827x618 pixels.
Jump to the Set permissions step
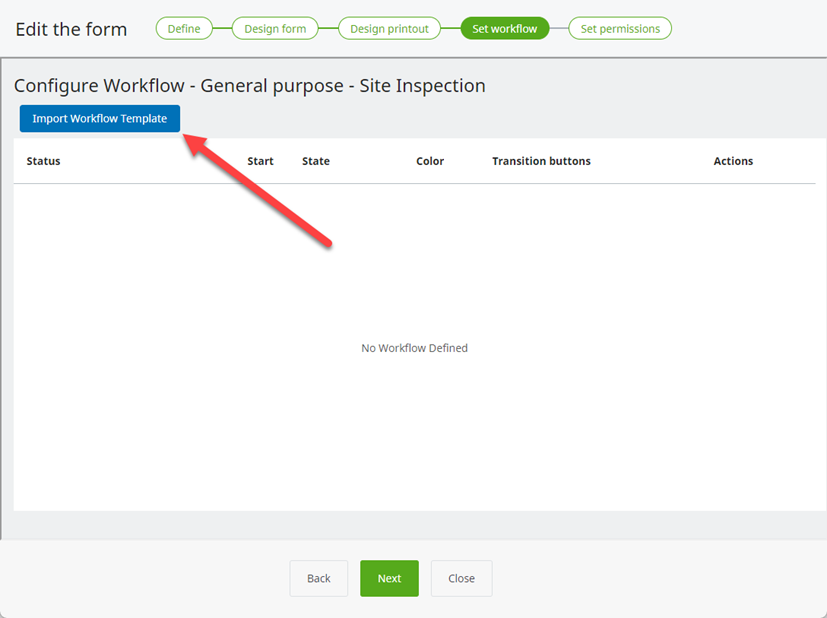coord(620,28)
